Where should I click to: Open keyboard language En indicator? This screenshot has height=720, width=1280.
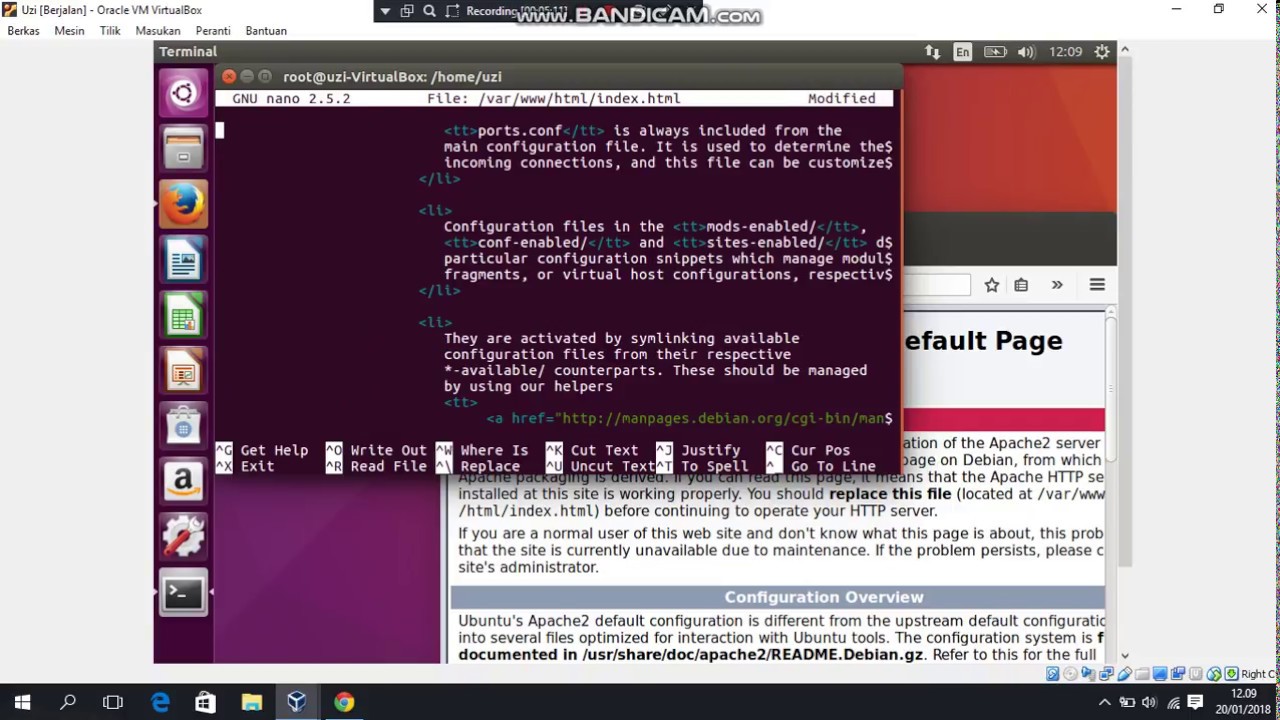962,51
